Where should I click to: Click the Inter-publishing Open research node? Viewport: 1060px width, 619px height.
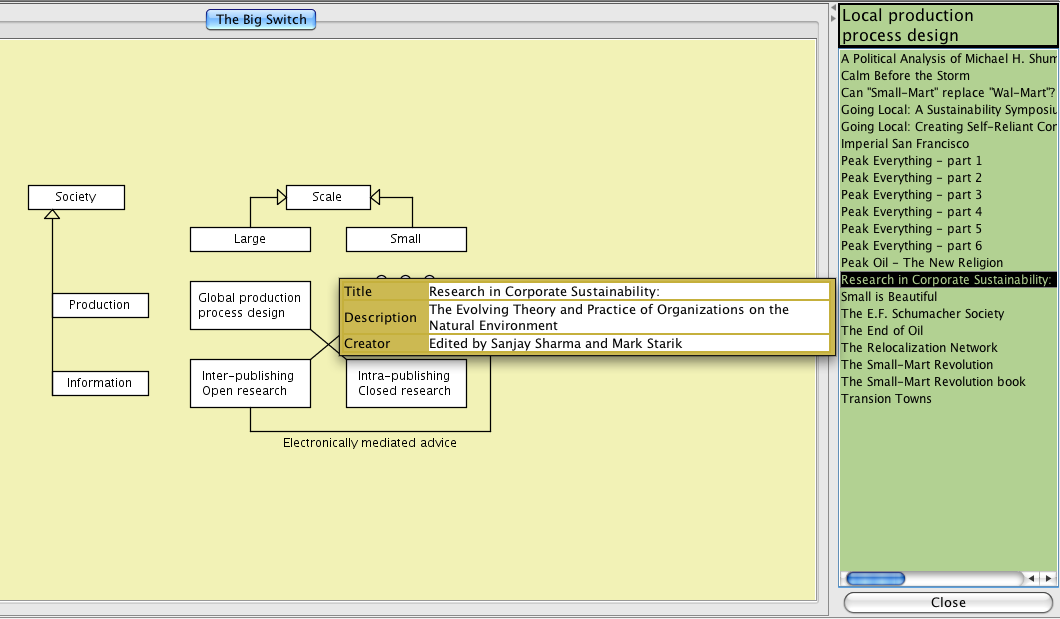250,383
